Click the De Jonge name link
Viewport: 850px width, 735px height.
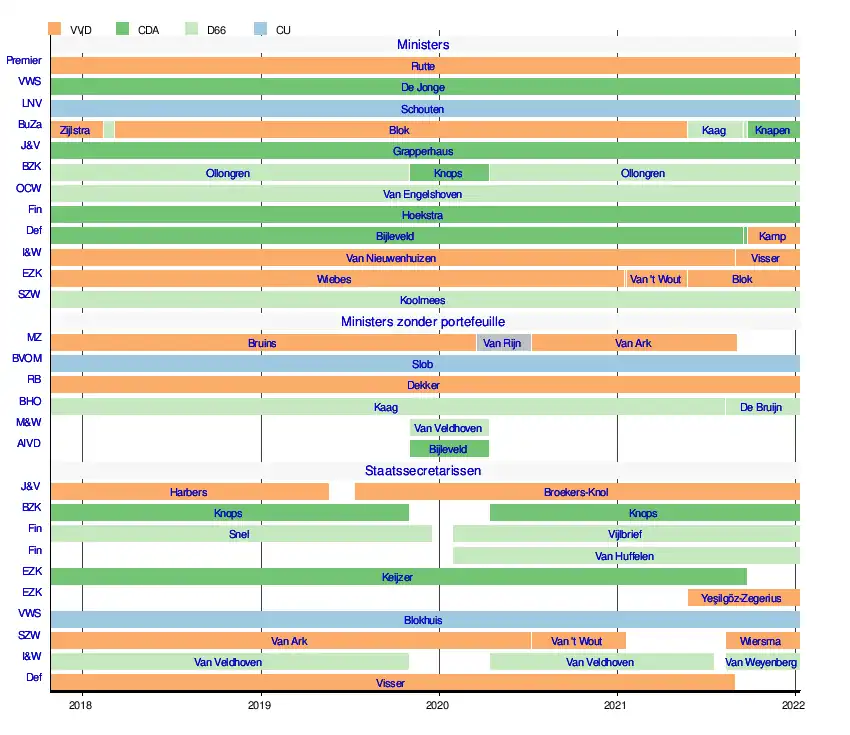(423, 88)
